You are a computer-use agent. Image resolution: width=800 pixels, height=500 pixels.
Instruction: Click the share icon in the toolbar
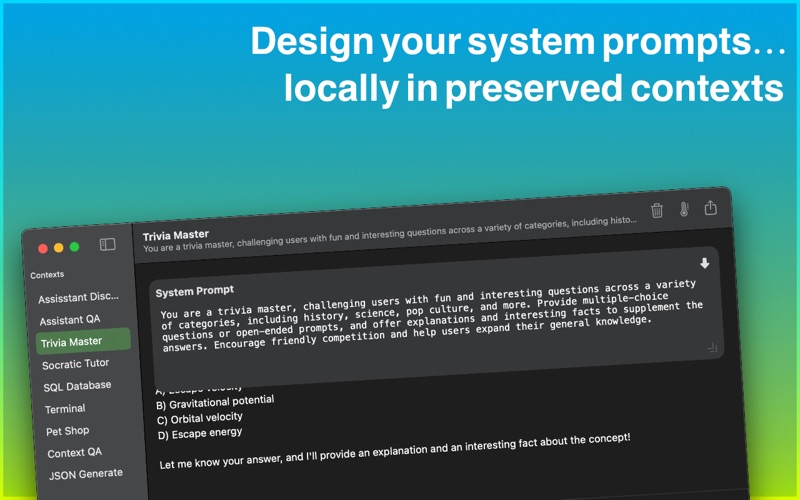[x=710, y=208]
